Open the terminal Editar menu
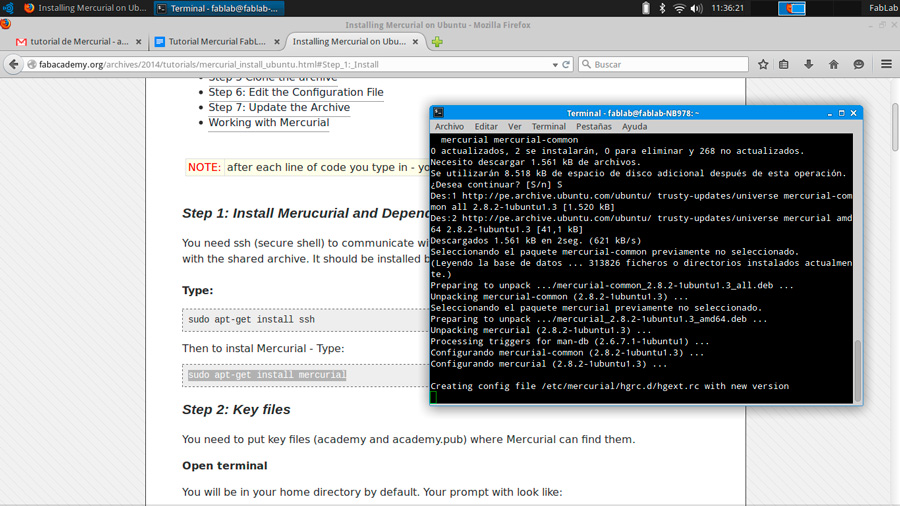The width and height of the screenshot is (900, 506). pos(486,126)
